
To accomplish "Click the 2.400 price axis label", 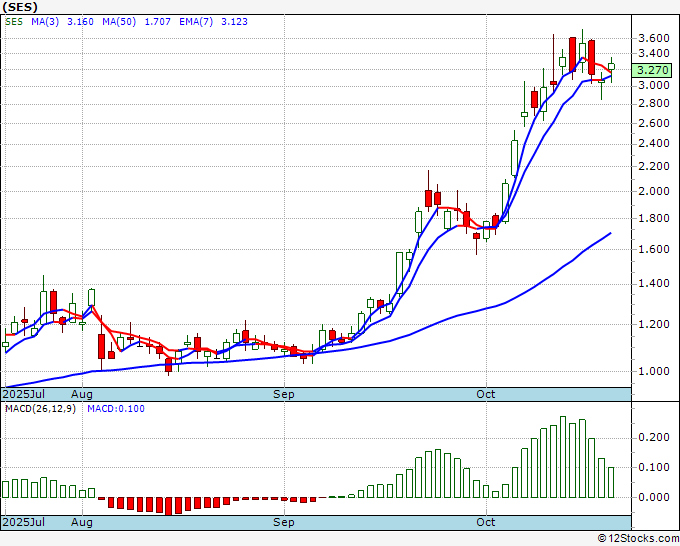I will click(x=654, y=144).
